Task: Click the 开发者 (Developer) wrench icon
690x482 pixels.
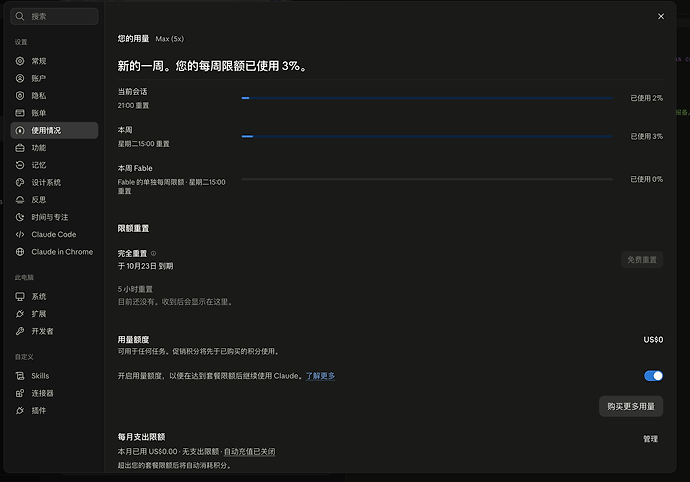Action: click(x=20, y=331)
